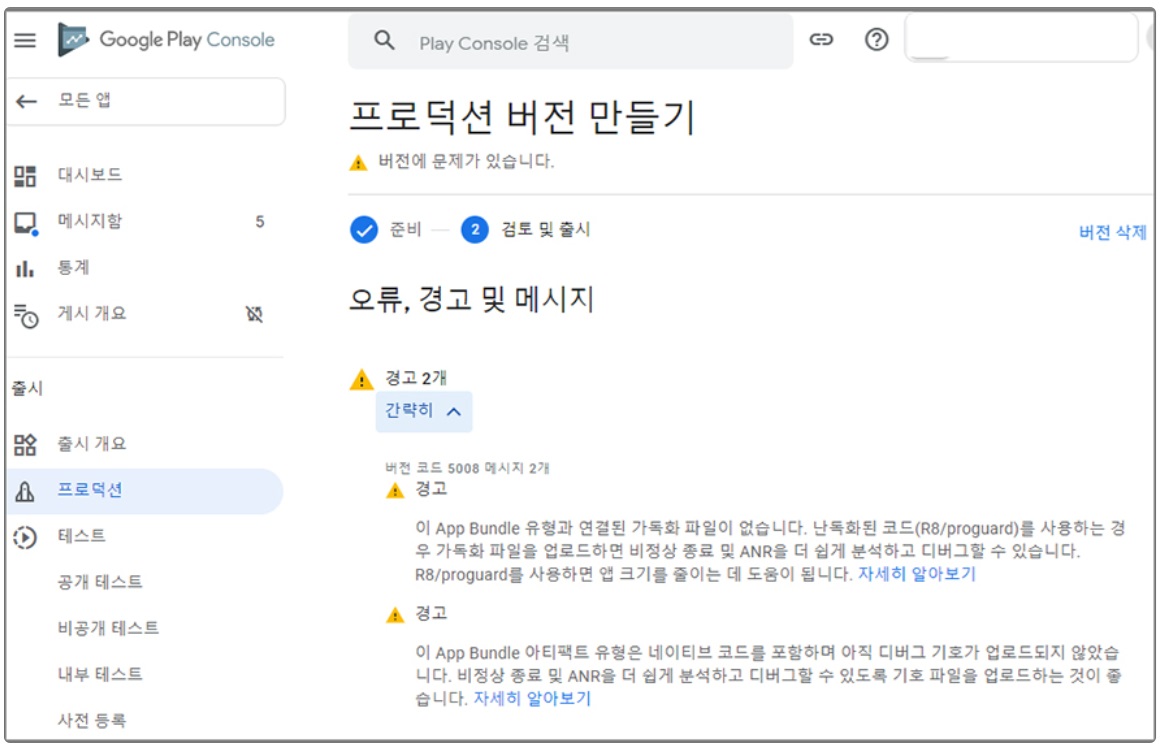Open 테스트 section in the sidebar
The image size is (1161, 746).
pos(81,536)
